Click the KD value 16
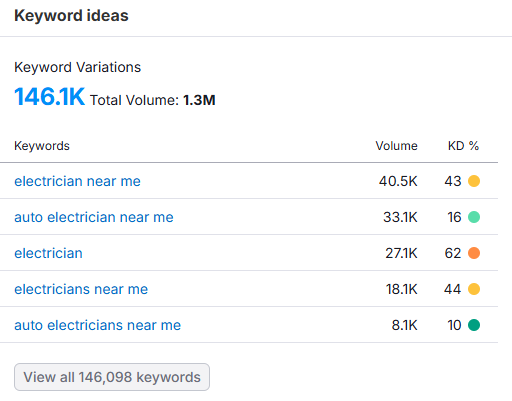 pyautogui.click(x=454, y=217)
